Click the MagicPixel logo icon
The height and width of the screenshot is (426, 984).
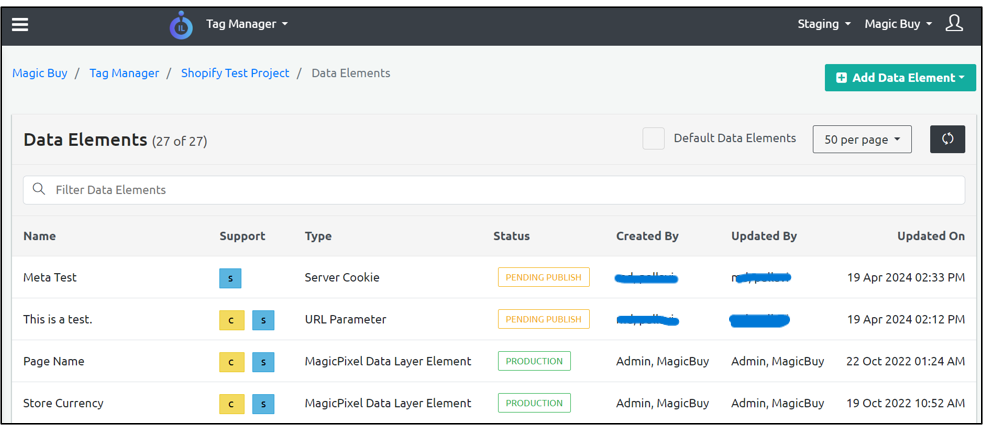click(x=181, y=25)
